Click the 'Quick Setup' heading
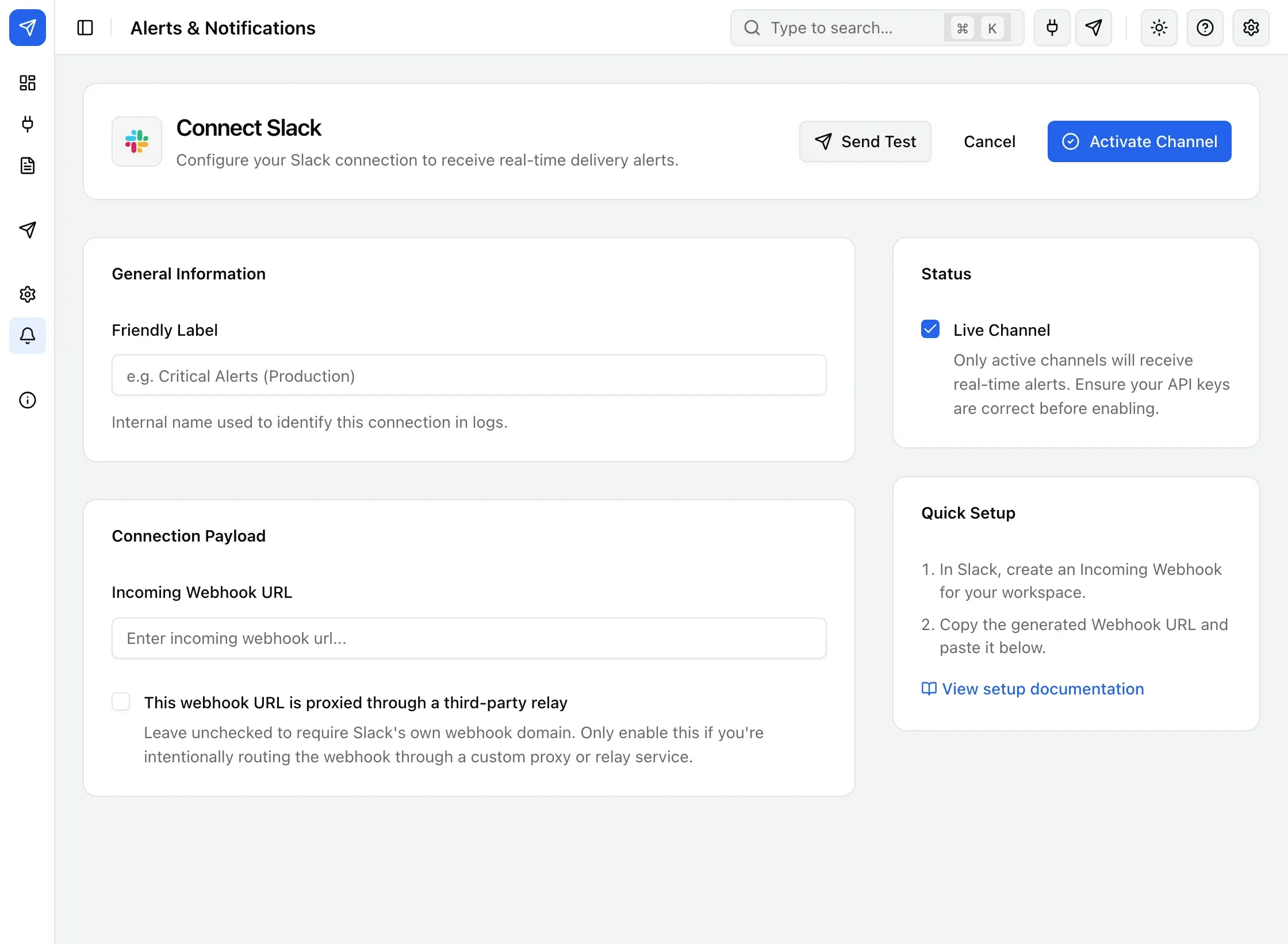The height and width of the screenshot is (944, 1288). [x=968, y=513]
